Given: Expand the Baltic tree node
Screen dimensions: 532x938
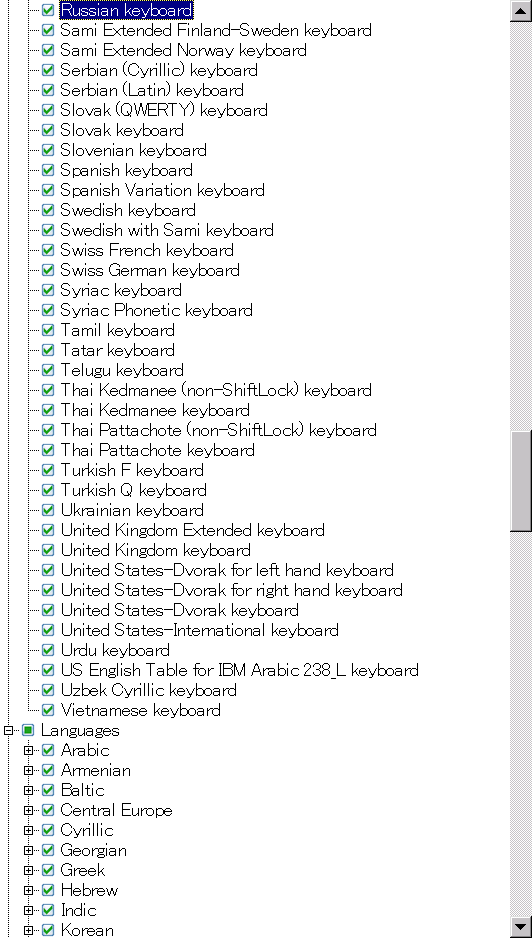Looking at the screenshot, I should (28, 790).
